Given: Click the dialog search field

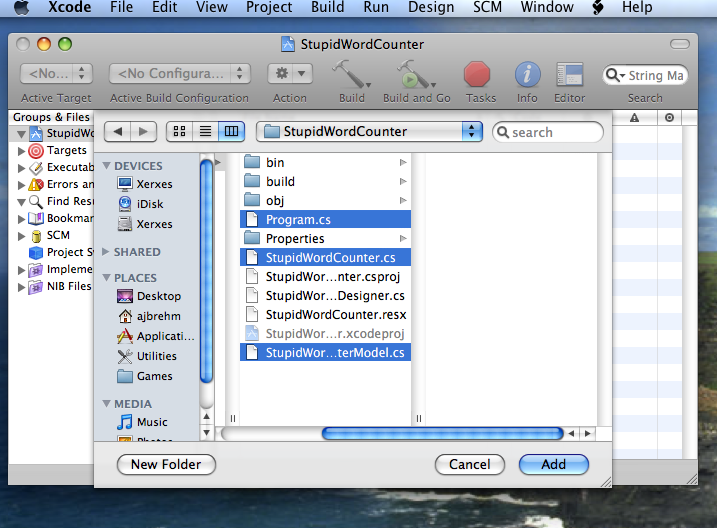Looking at the screenshot, I should pos(548,133).
